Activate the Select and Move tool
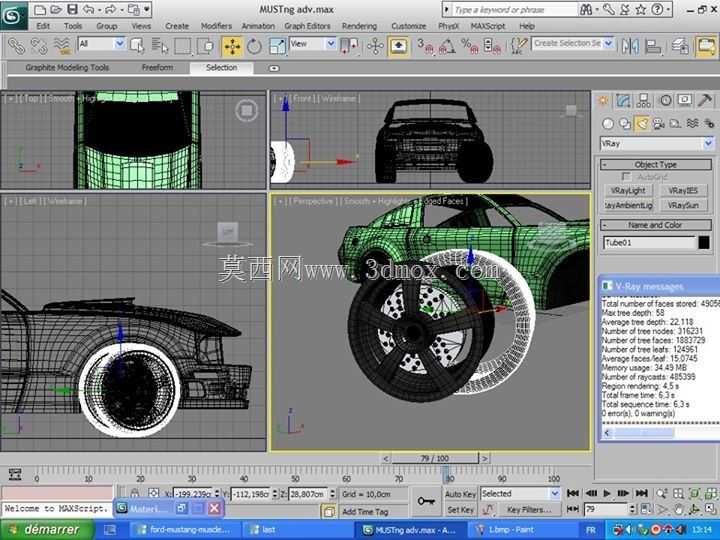The width and height of the screenshot is (720, 540). (232, 46)
